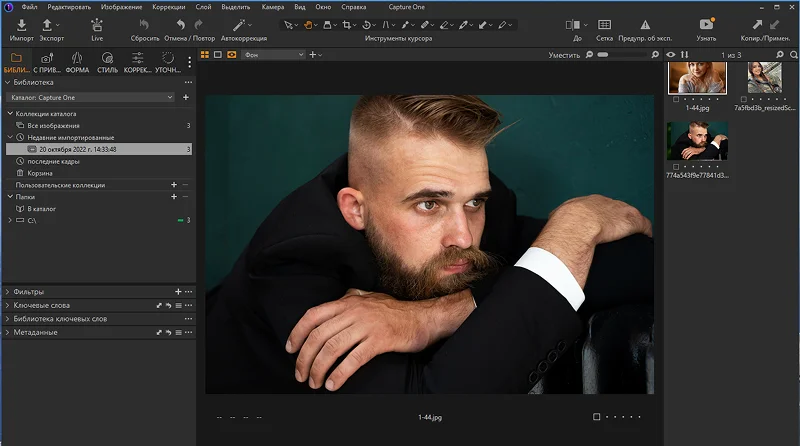Open the Узнать learning icon
This screenshot has height=446, width=800.
(706, 24)
